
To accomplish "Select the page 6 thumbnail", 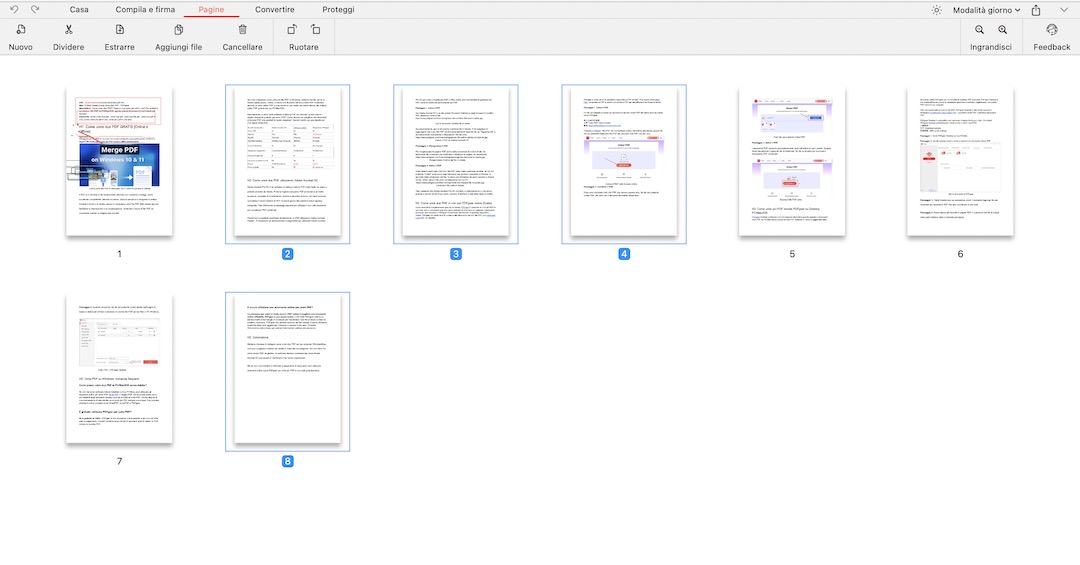I will coord(960,162).
